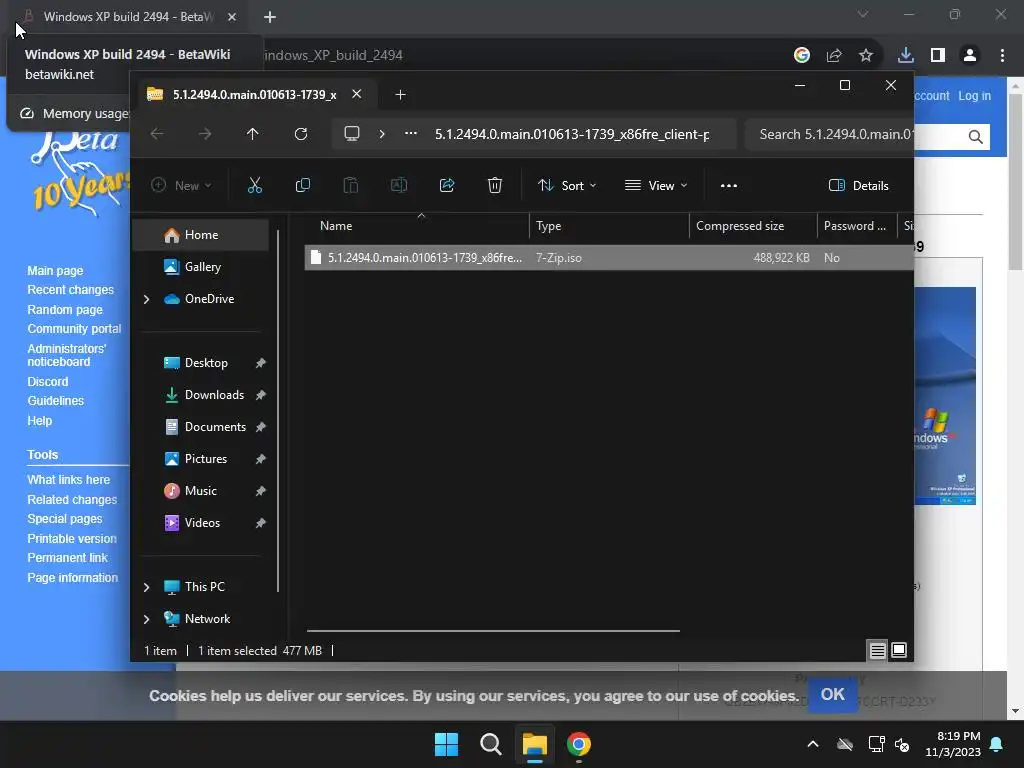Open Chrome side panel icon
Viewport: 1024px width, 768px height.
pyautogui.click(x=938, y=55)
